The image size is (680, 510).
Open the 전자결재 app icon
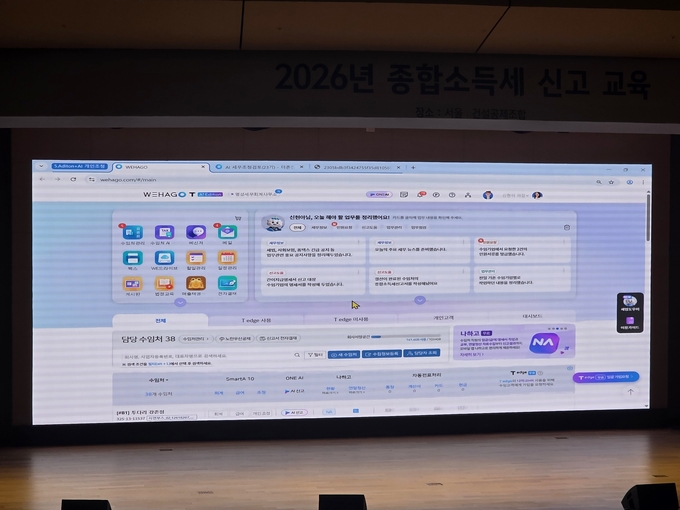pos(228,285)
